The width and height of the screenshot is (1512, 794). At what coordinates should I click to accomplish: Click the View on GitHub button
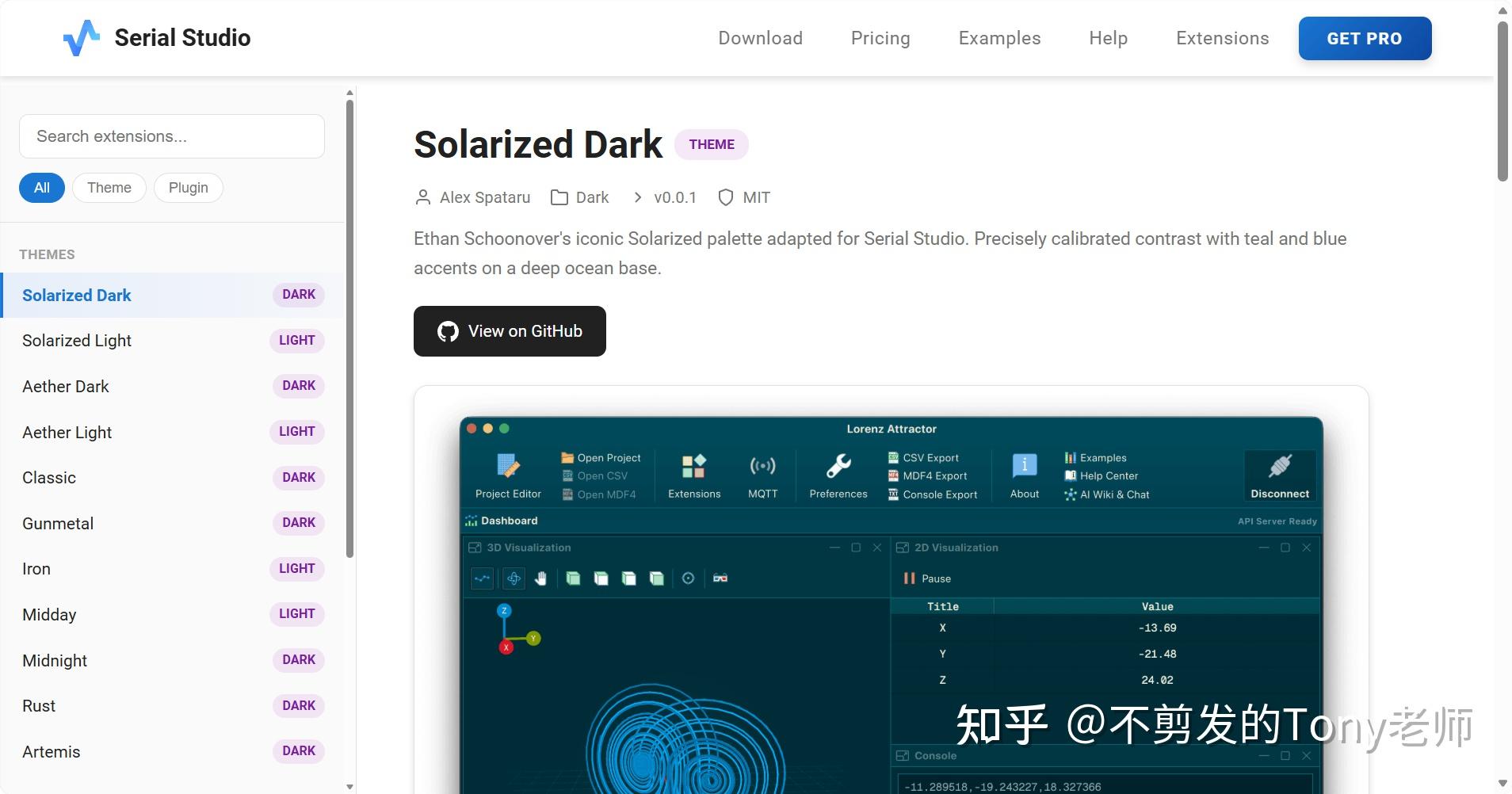[510, 331]
